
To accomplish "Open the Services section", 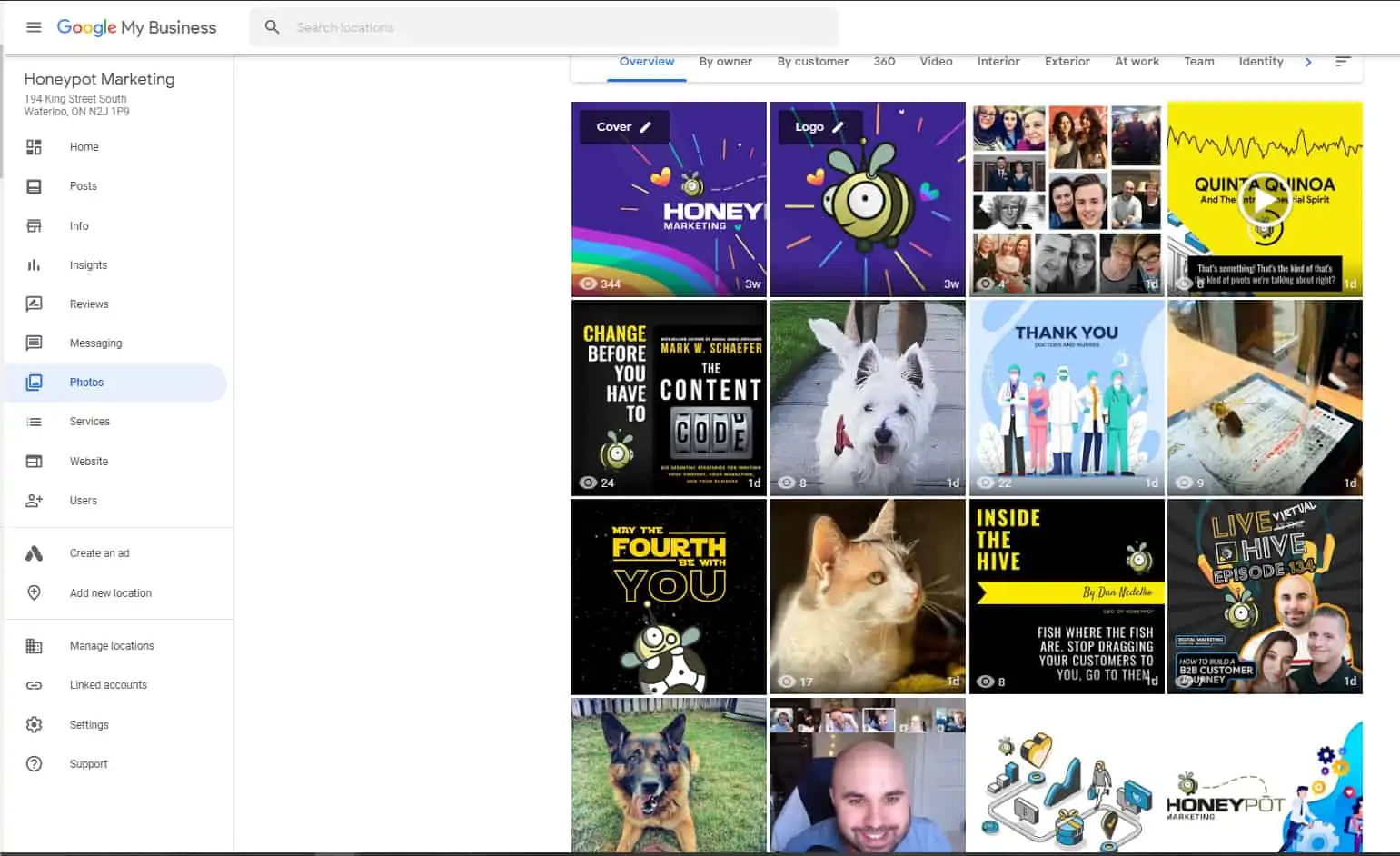I will 89,421.
